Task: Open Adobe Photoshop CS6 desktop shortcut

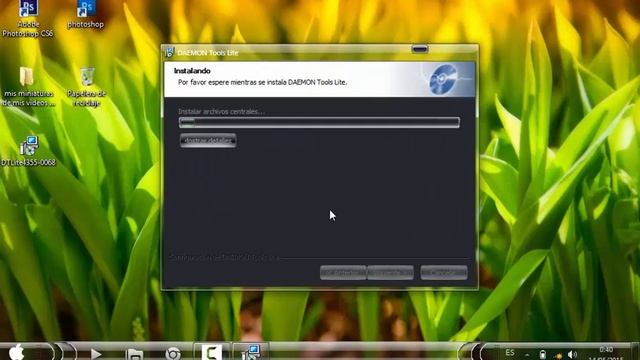Action: tap(28, 18)
